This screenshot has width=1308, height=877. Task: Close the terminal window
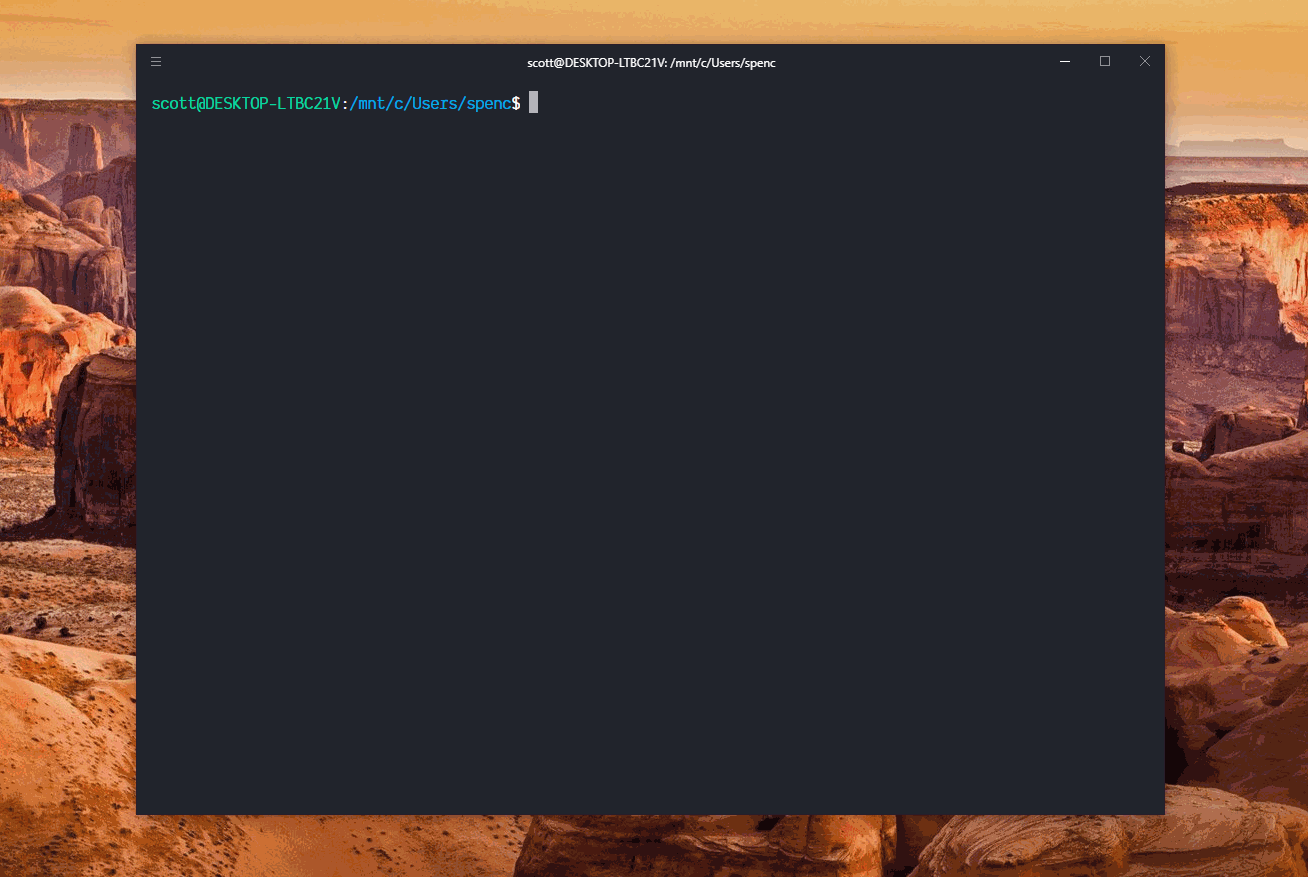pos(1145,62)
